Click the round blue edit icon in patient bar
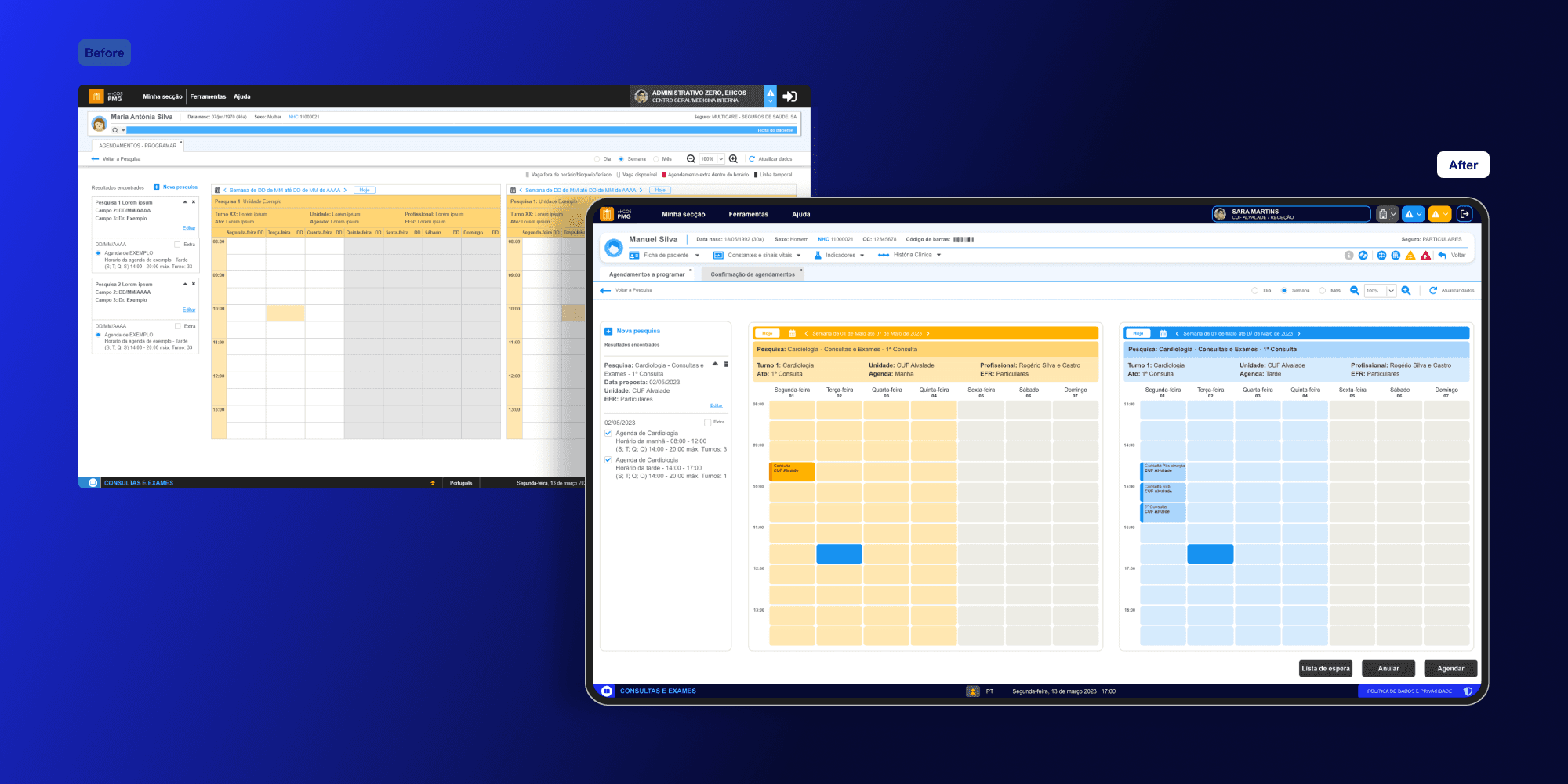The width and height of the screenshot is (1568, 784). tap(1363, 256)
